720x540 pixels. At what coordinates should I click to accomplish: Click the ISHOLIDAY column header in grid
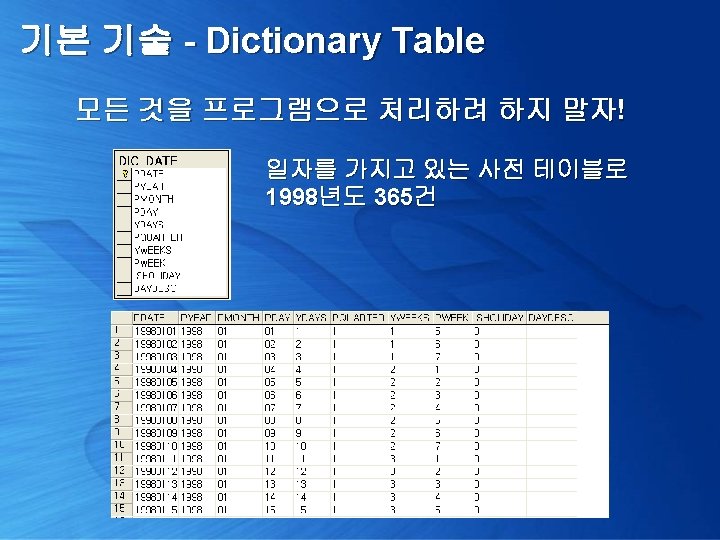500,318
